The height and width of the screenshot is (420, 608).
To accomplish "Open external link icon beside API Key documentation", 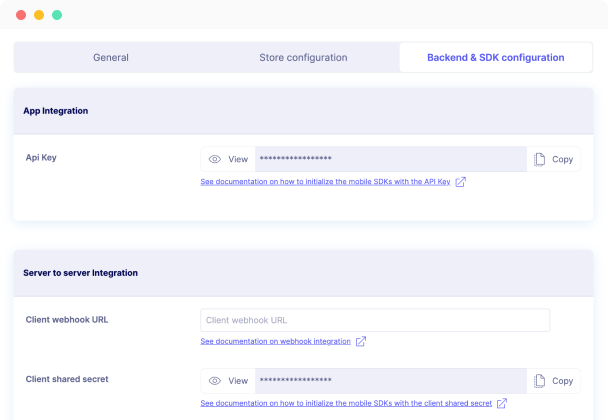I will [x=461, y=181].
